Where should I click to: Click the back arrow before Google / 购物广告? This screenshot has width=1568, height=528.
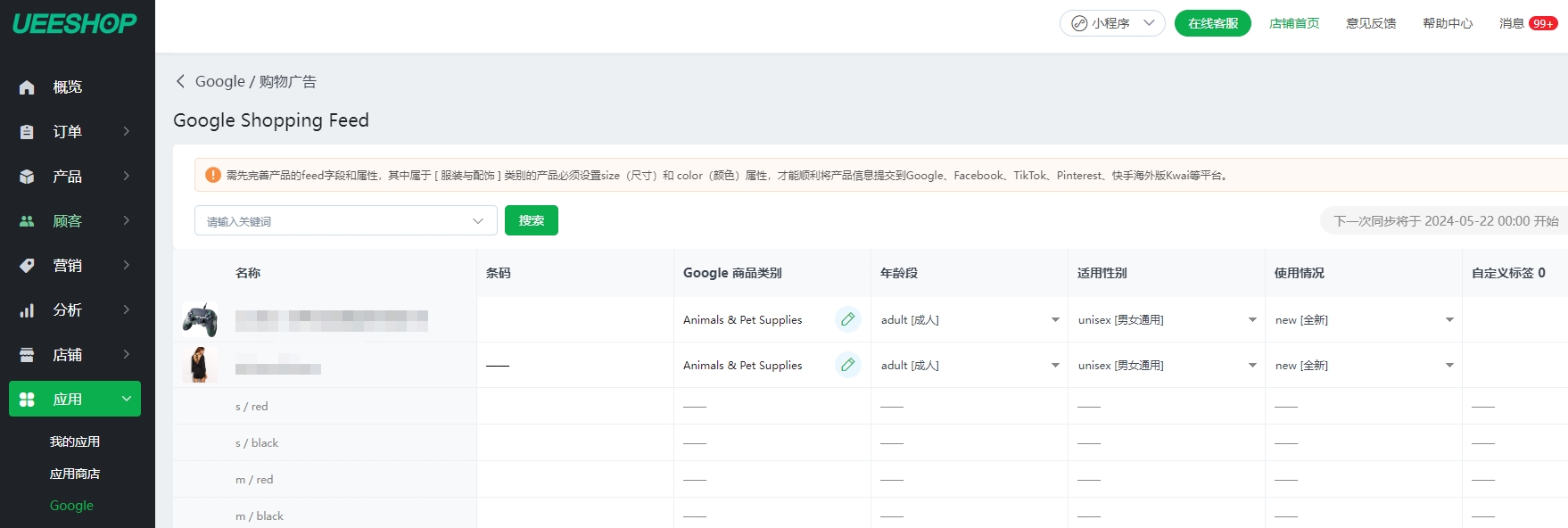180,81
